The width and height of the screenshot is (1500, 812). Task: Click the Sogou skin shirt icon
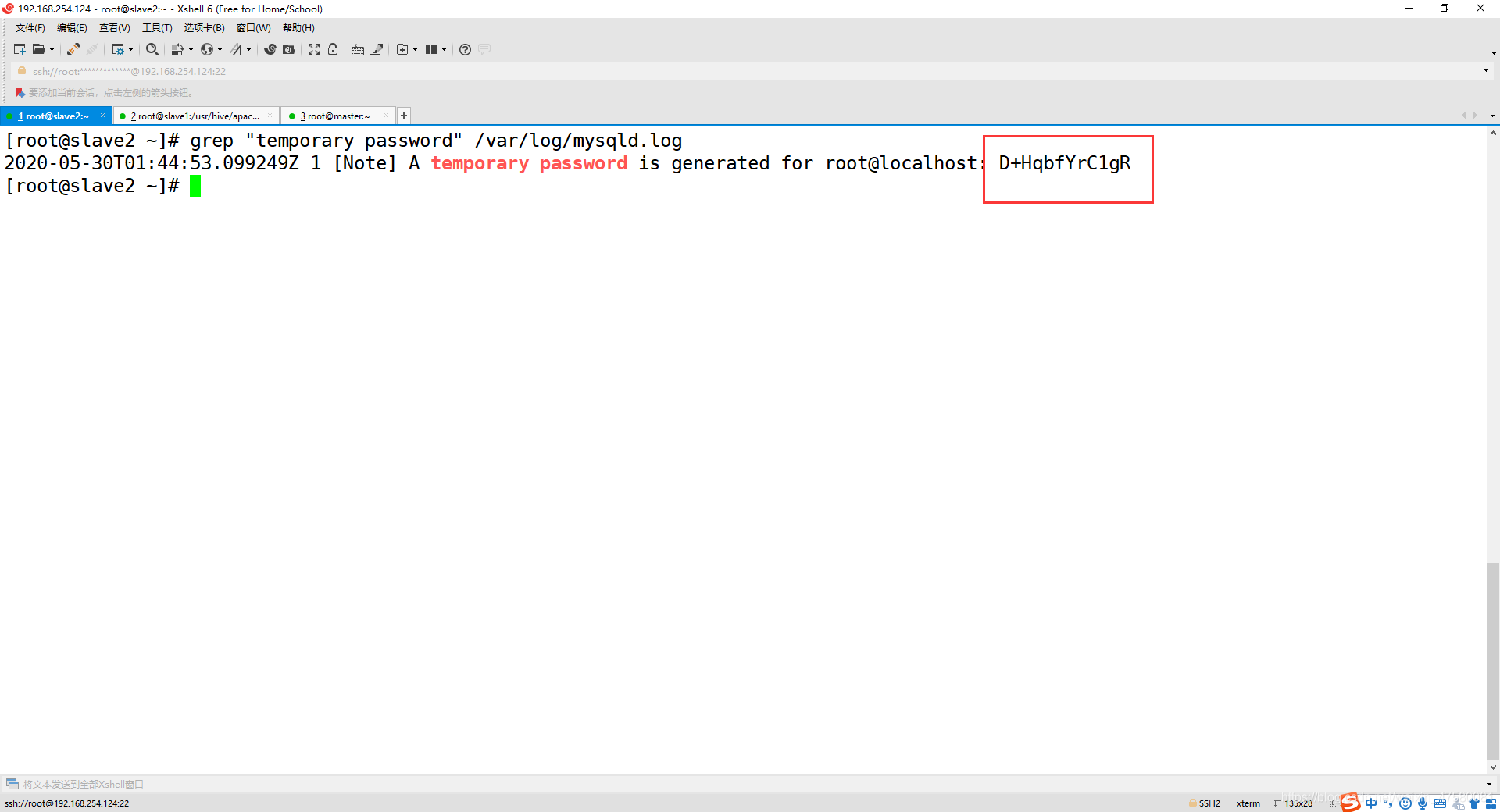1474,803
